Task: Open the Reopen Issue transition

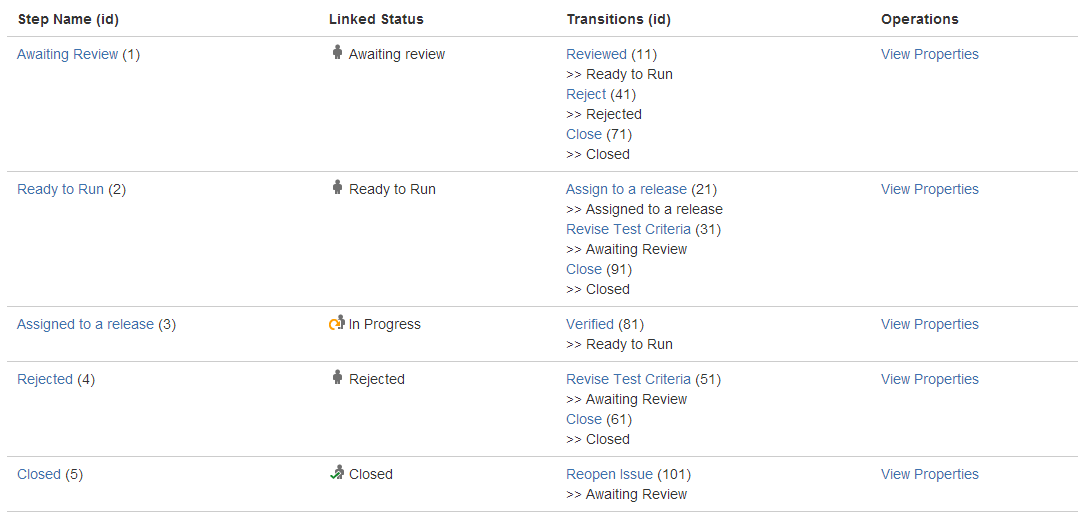Action: (610, 474)
